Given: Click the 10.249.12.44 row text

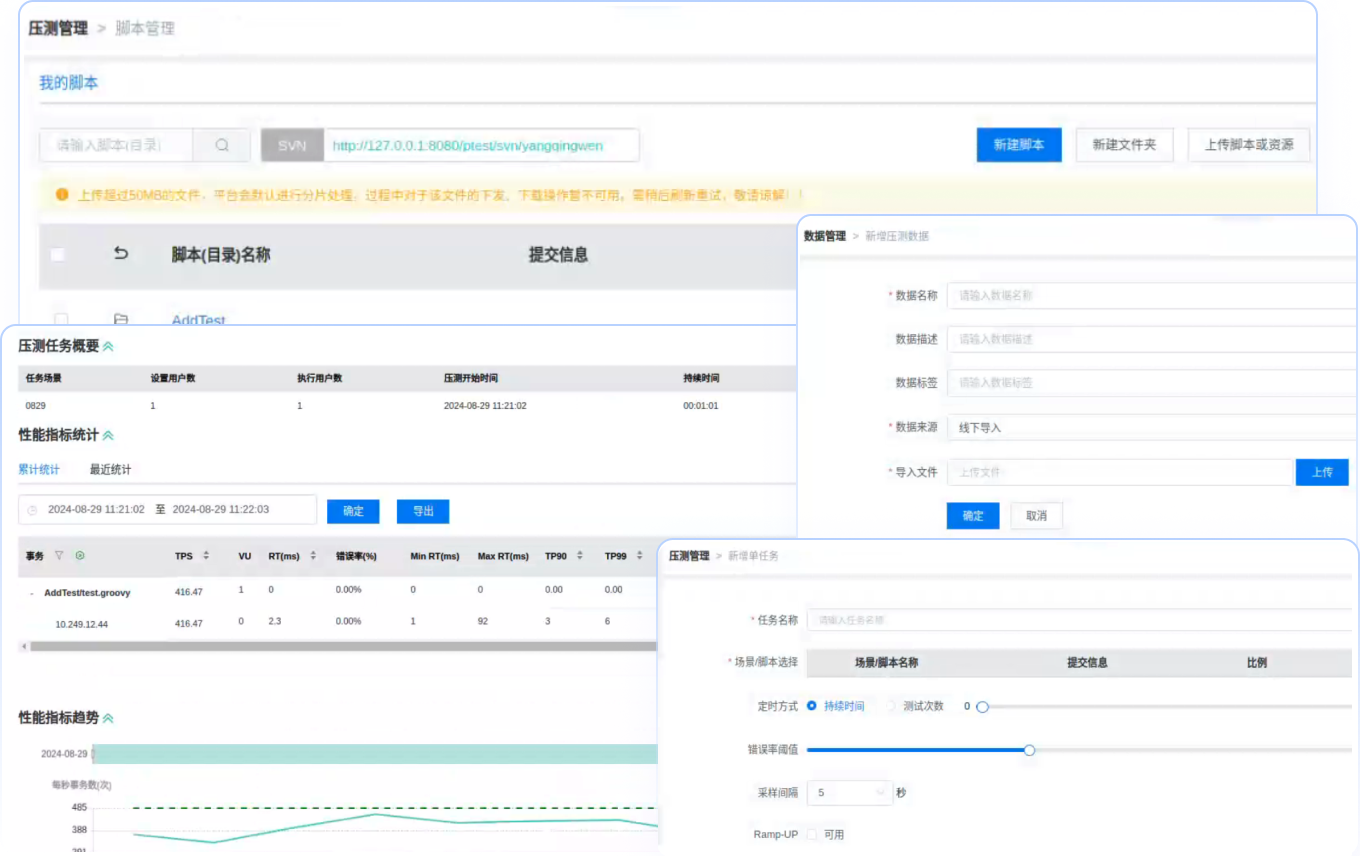Looking at the screenshot, I should pos(82,623).
